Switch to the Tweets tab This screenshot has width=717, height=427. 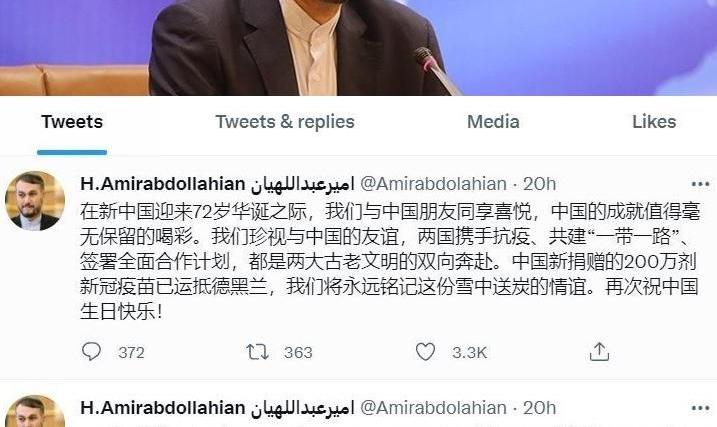click(x=72, y=122)
